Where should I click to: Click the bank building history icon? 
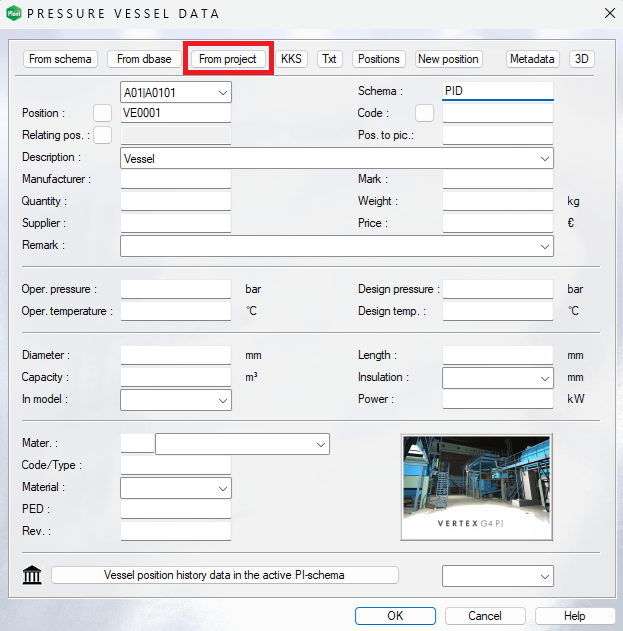point(32,575)
